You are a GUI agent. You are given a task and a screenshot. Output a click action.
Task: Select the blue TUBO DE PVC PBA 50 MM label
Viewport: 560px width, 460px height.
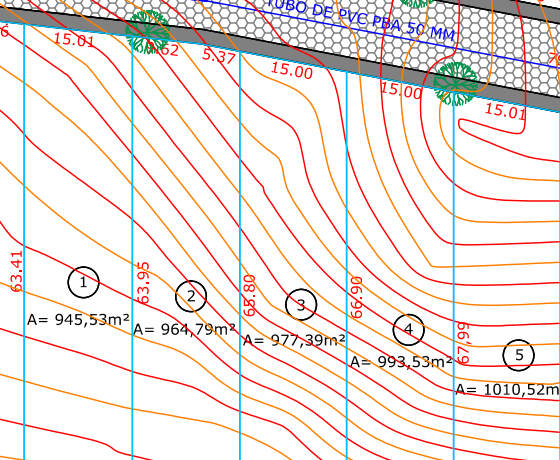coord(361,20)
